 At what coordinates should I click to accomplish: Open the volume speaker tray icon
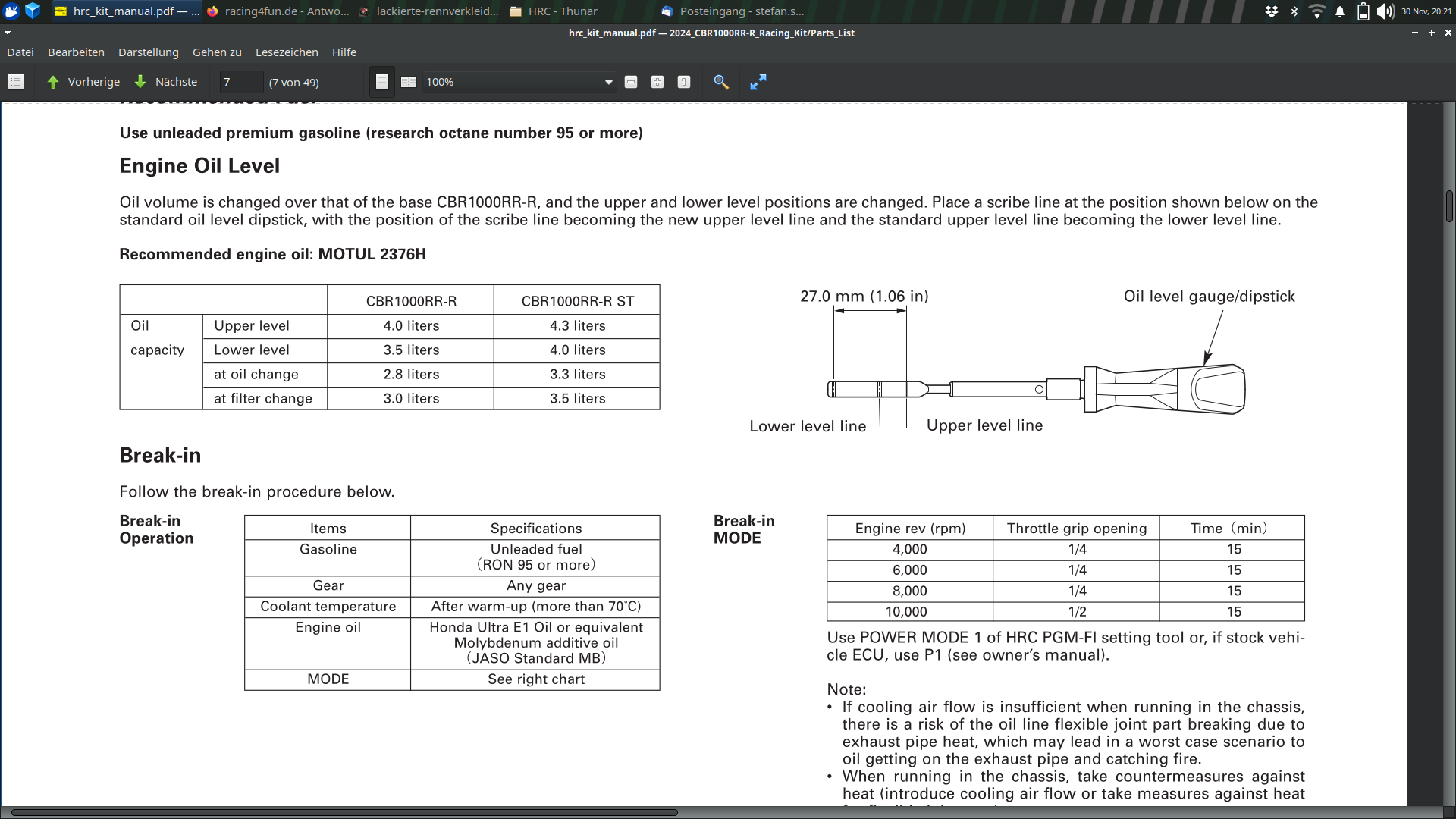(1385, 11)
